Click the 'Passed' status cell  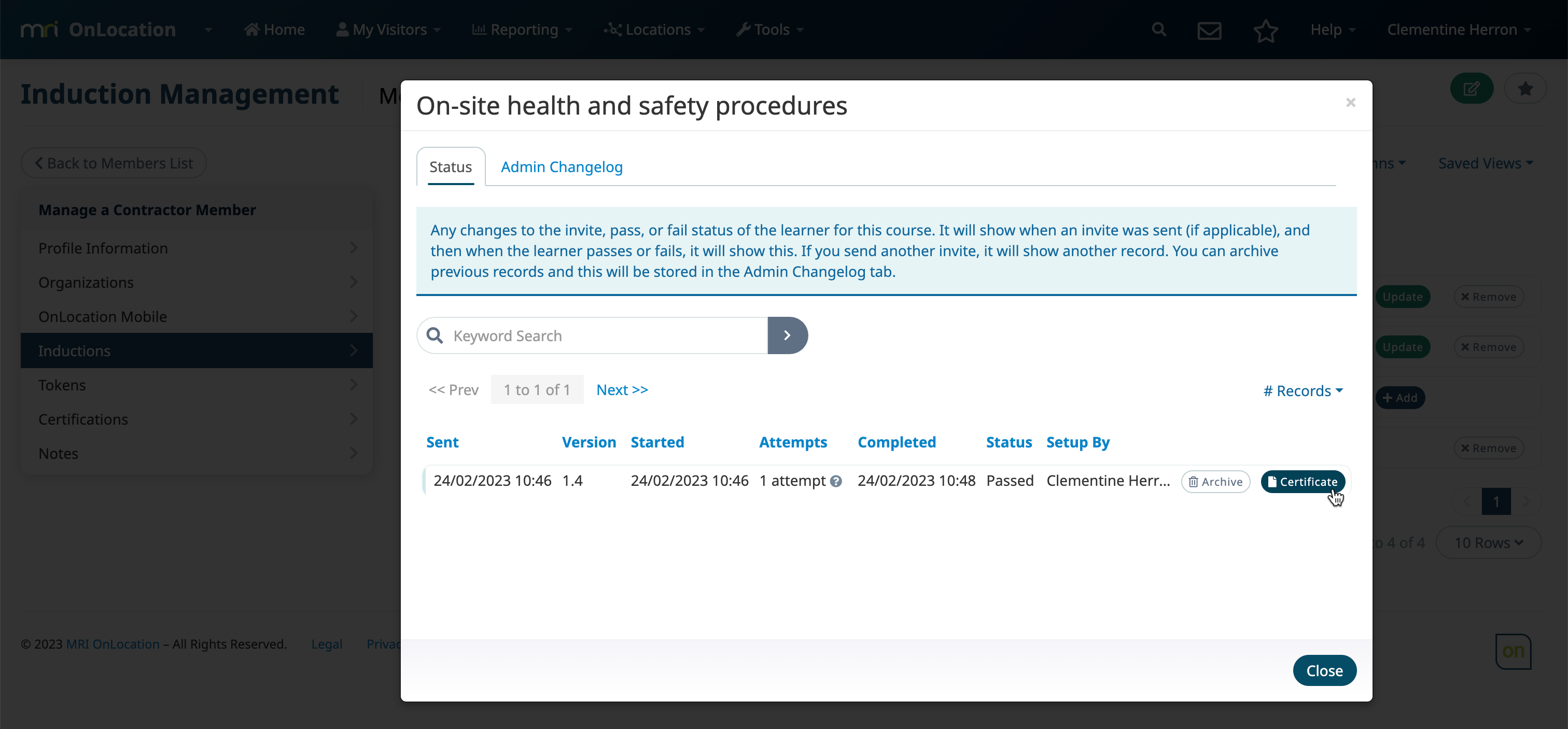coord(1010,480)
